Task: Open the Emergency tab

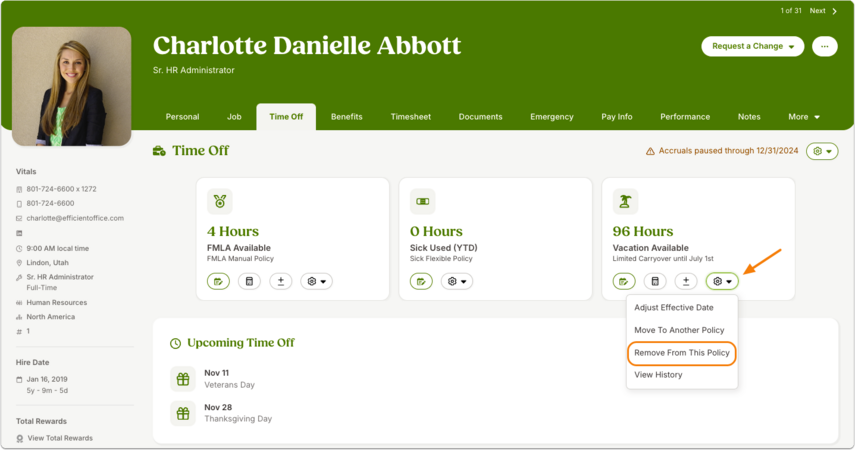Action: 552,117
